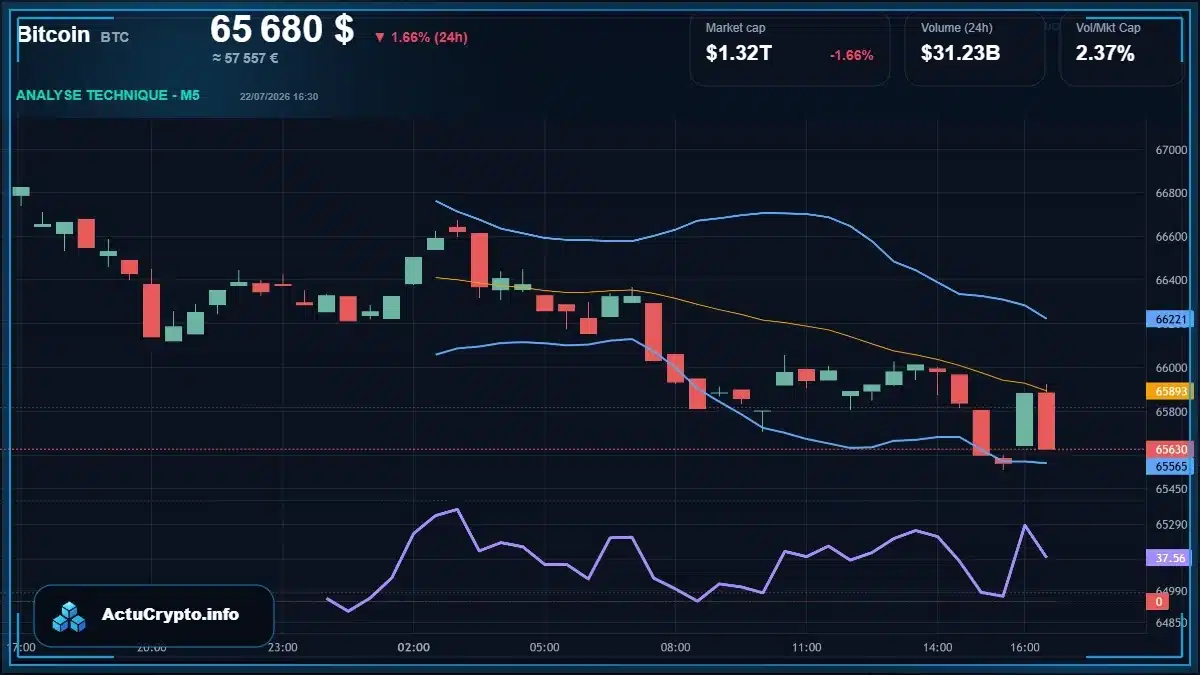Click the 02:00 time axis label
The width and height of the screenshot is (1200, 675).
point(414,647)
